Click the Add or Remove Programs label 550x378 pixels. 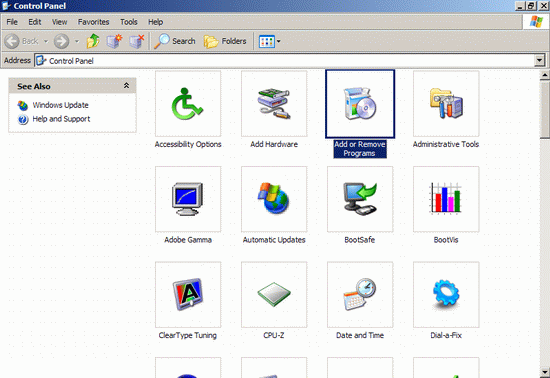(360, 149)
